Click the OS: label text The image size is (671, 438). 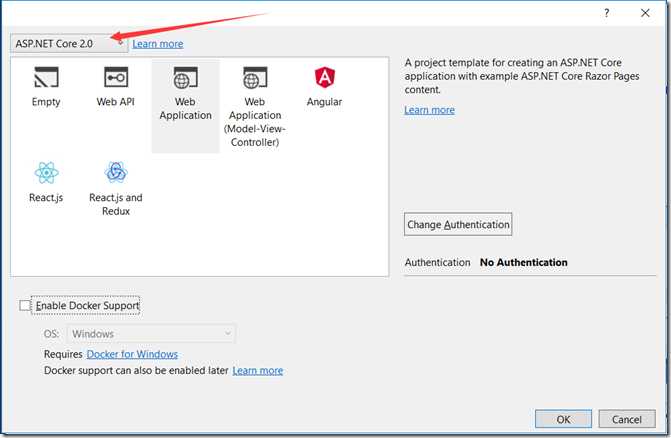51,334
